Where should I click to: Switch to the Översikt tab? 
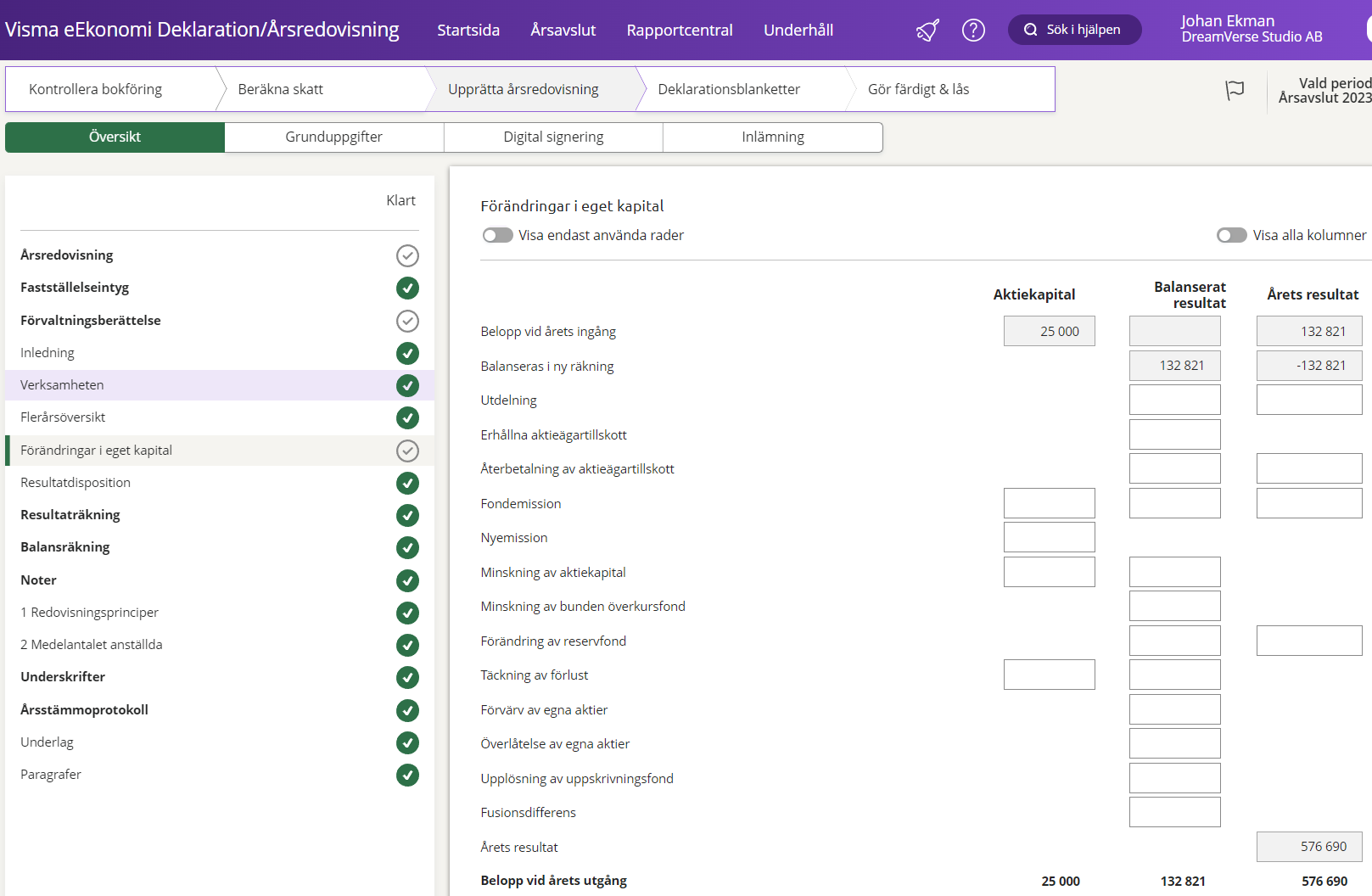[115, 137]
